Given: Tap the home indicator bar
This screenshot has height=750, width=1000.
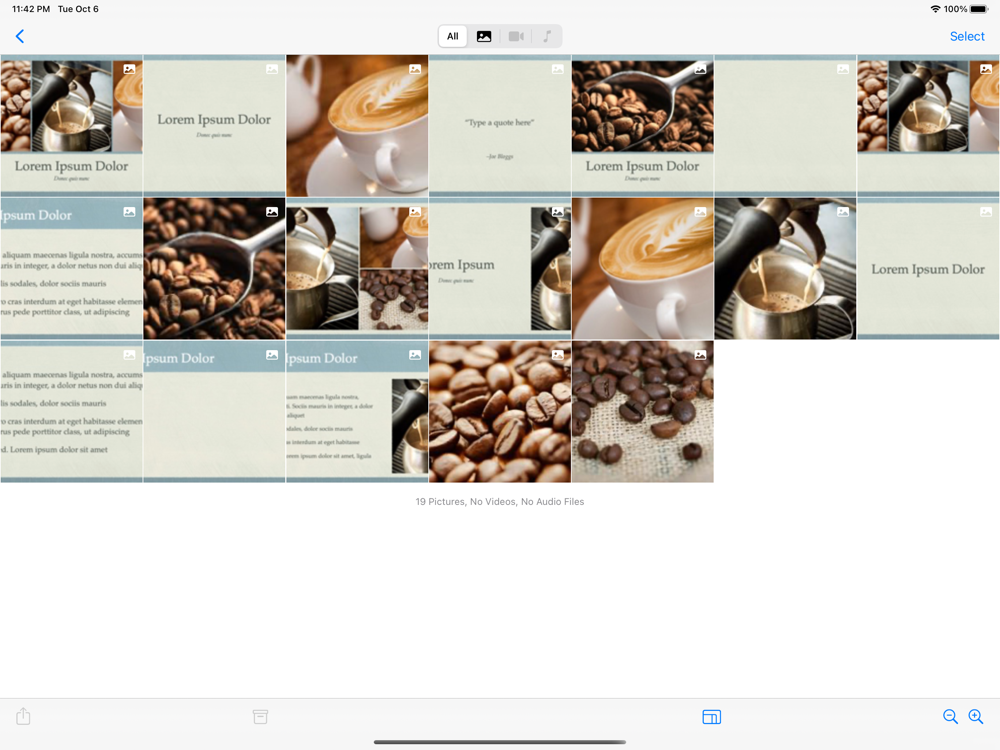Looking at the screenshot, I should 500,742.
